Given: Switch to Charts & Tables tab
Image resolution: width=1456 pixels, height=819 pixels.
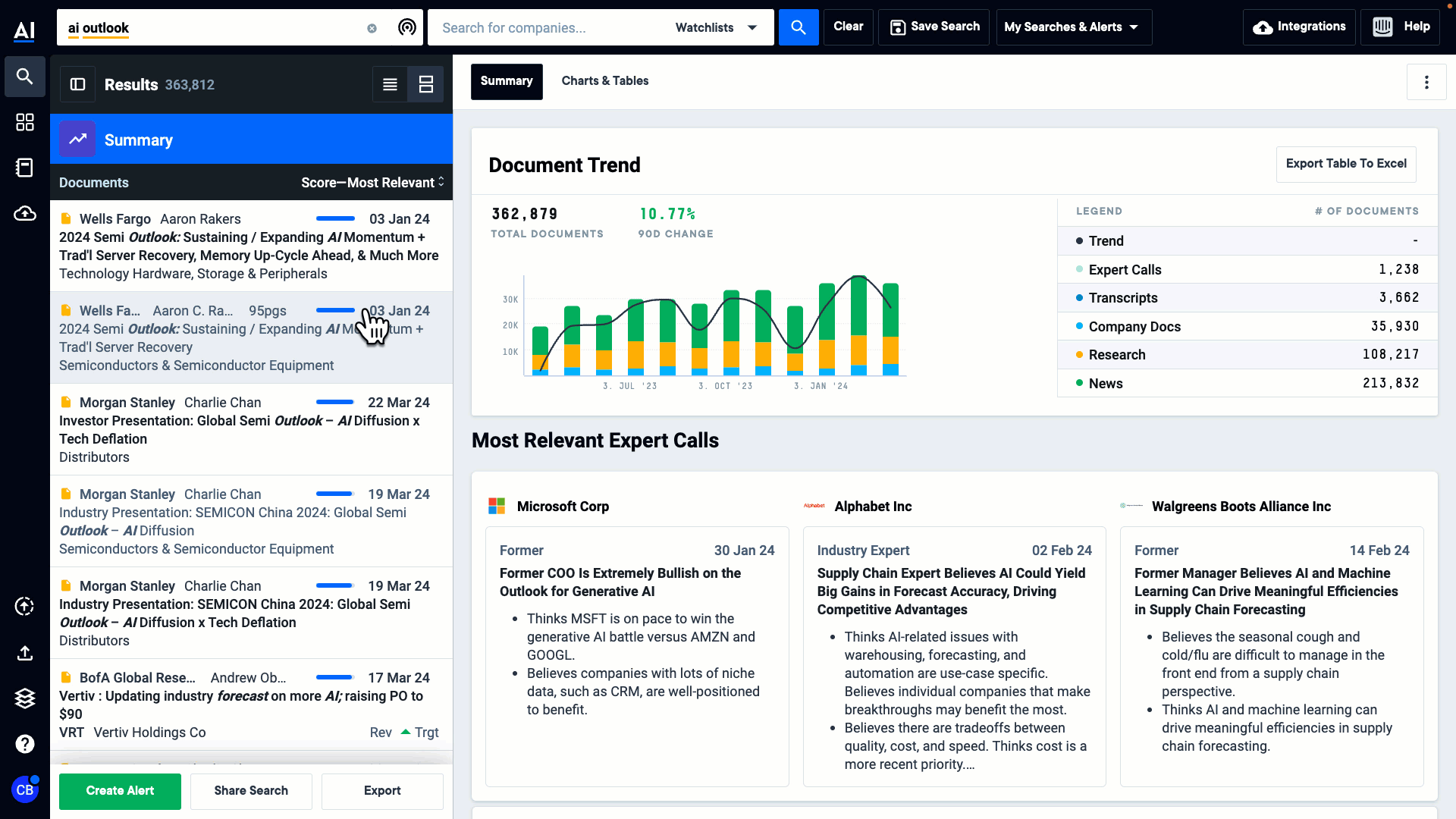Looking at the screenshot, I should (x=605, y=81).
